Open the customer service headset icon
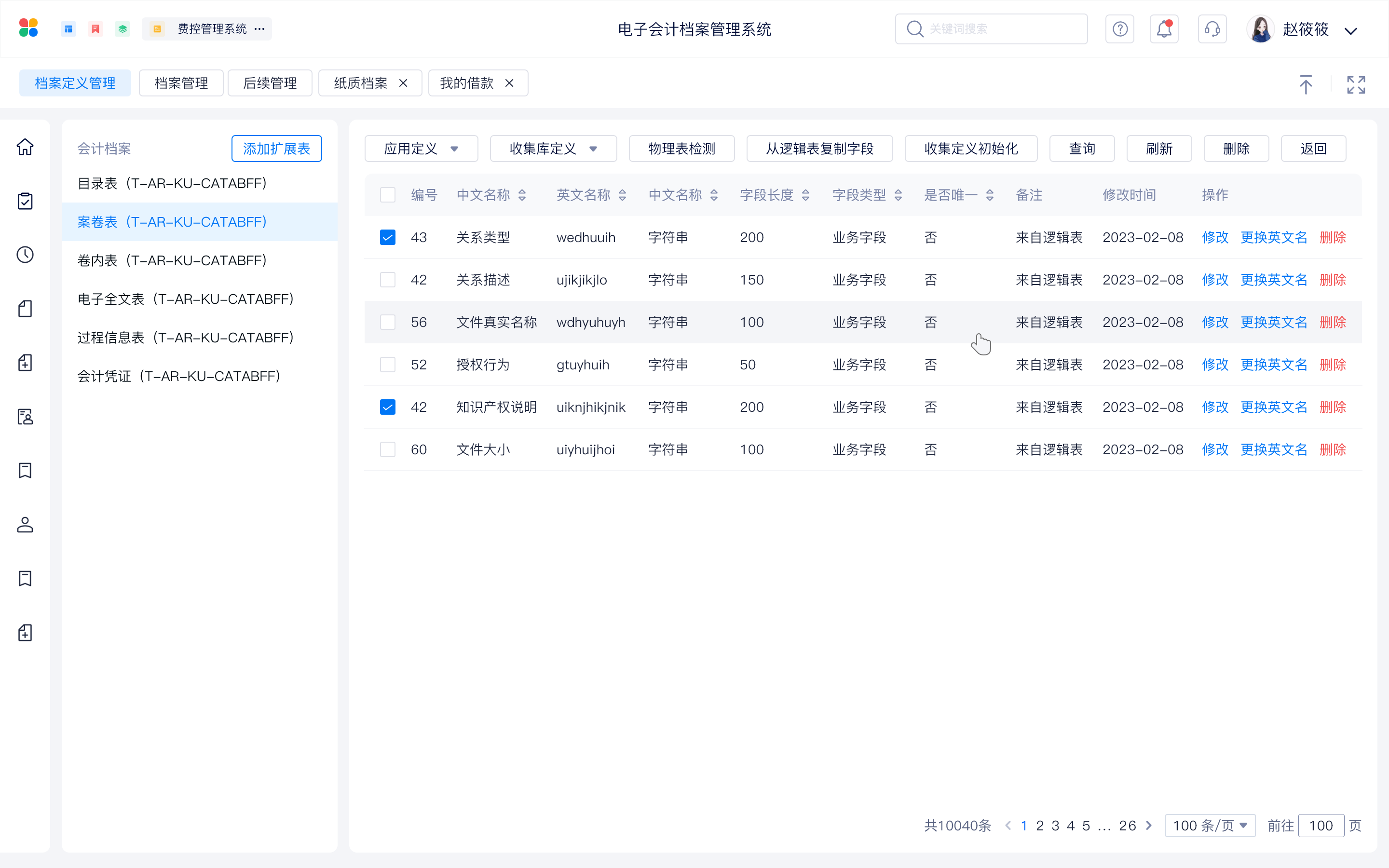 (x=1212, y=29)
